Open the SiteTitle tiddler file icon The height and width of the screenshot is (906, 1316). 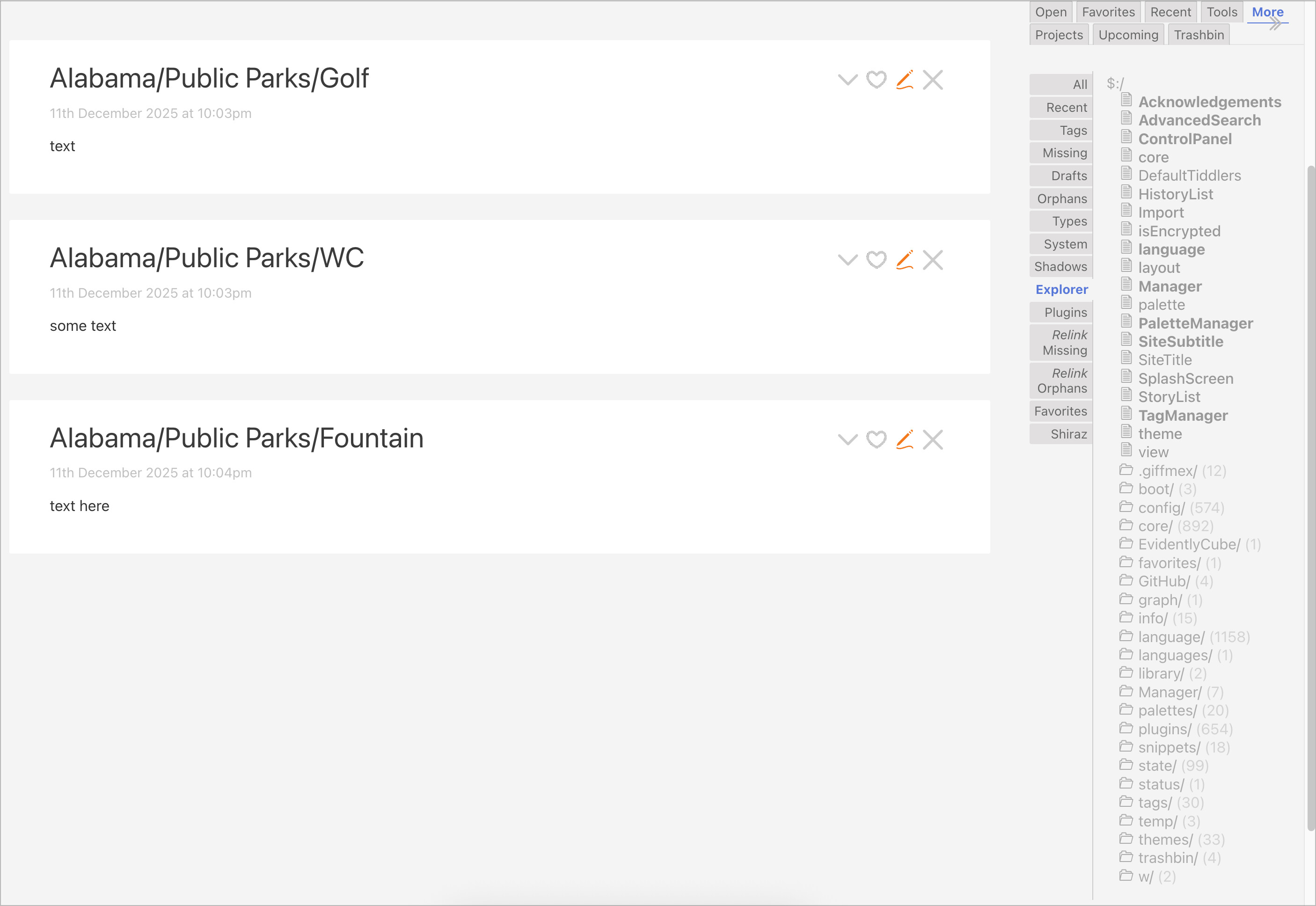(1126, 358)
